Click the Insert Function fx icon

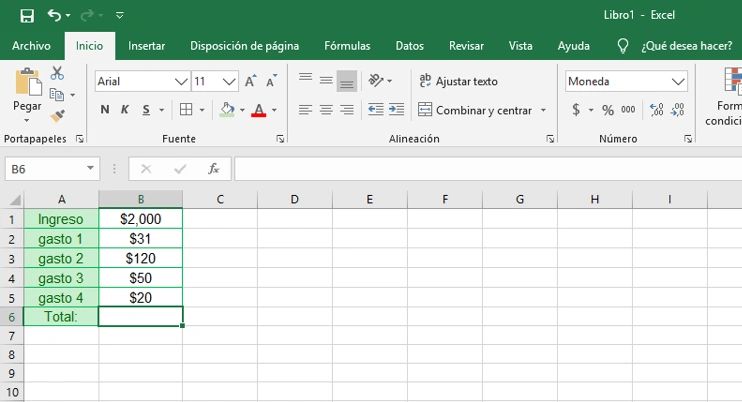(x=213, y=169)
